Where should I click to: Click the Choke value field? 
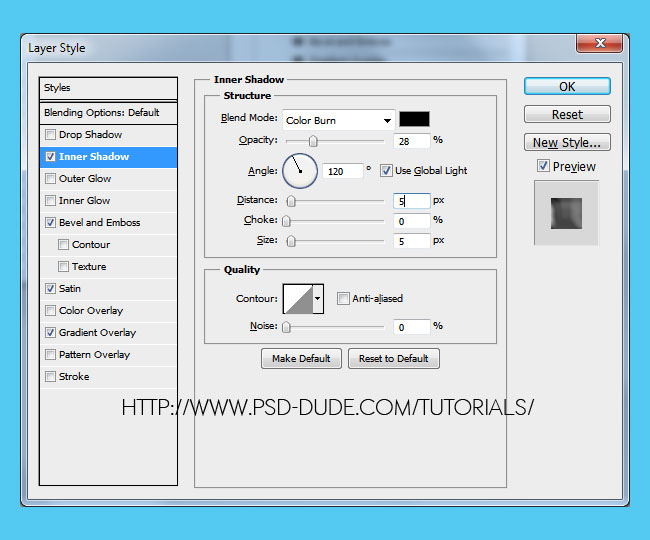tap(412, 221)
